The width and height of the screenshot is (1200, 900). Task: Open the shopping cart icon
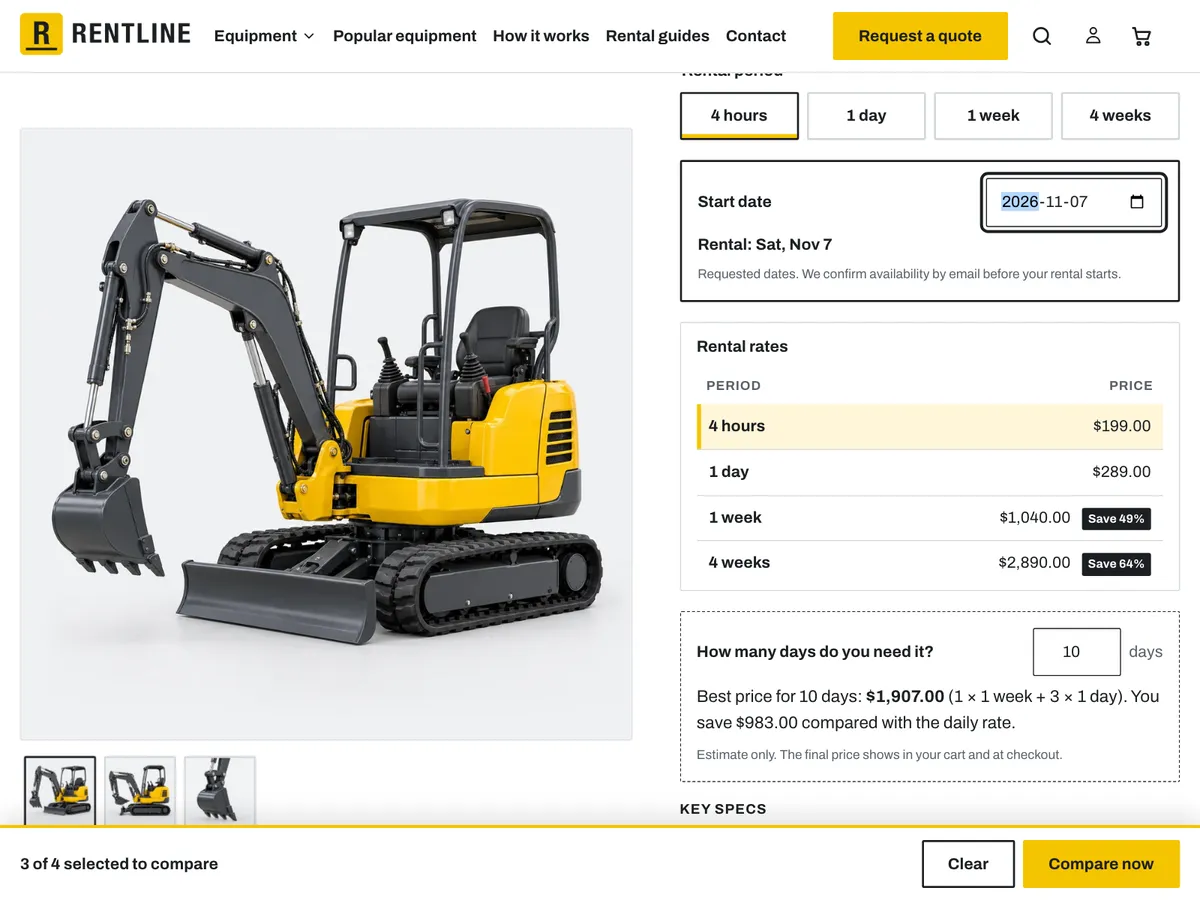[x=1141, y=36]
